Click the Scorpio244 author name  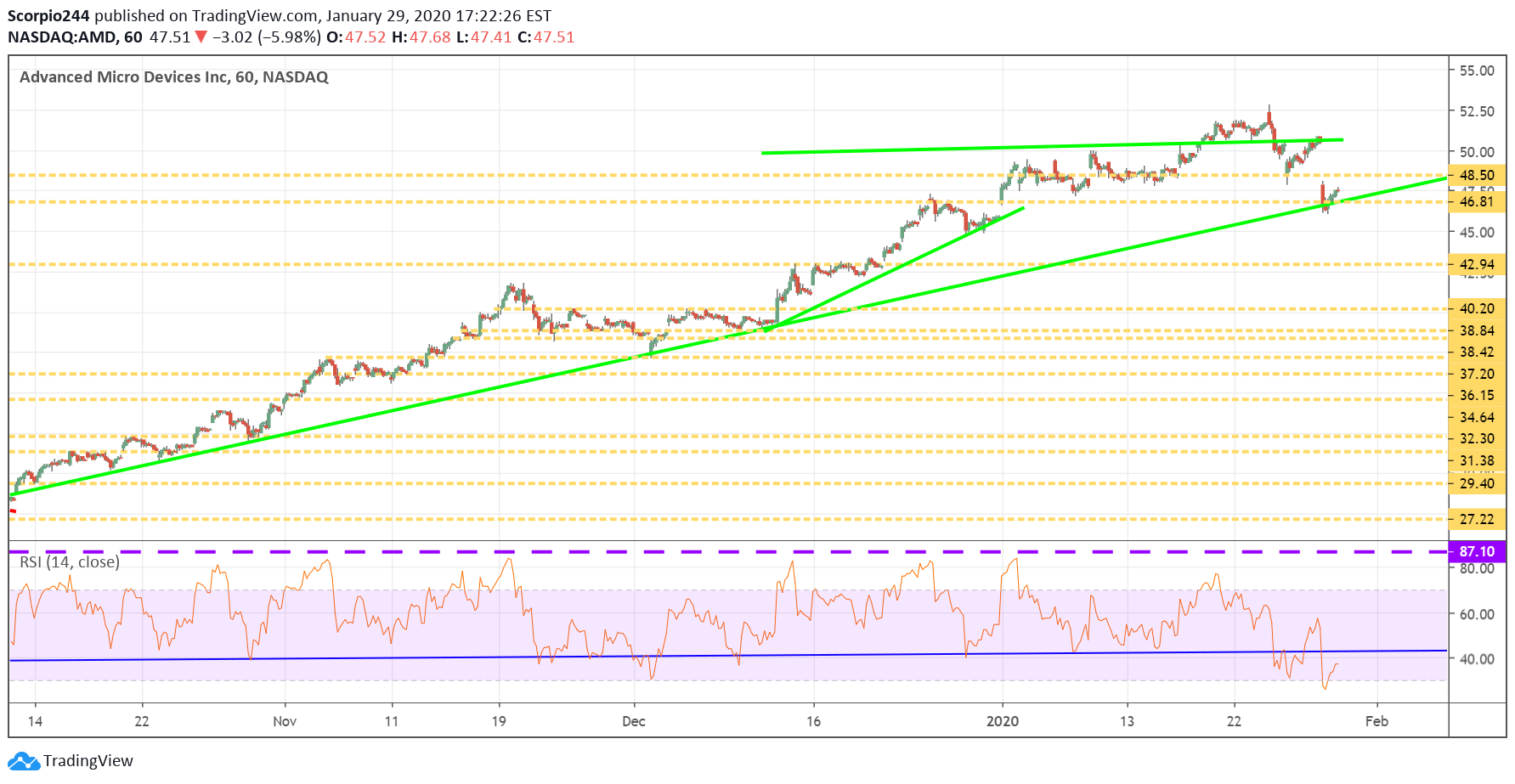48,16
